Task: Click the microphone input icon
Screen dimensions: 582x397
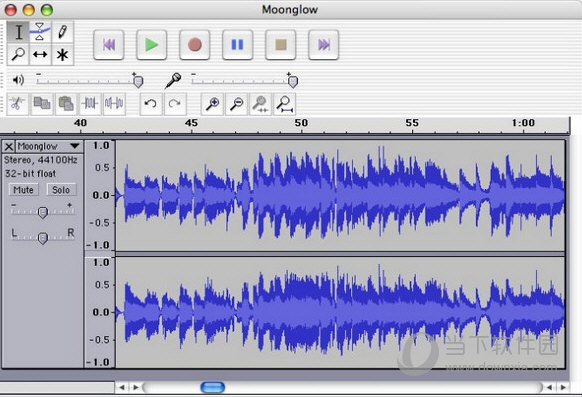Action: tap(173, 80)
